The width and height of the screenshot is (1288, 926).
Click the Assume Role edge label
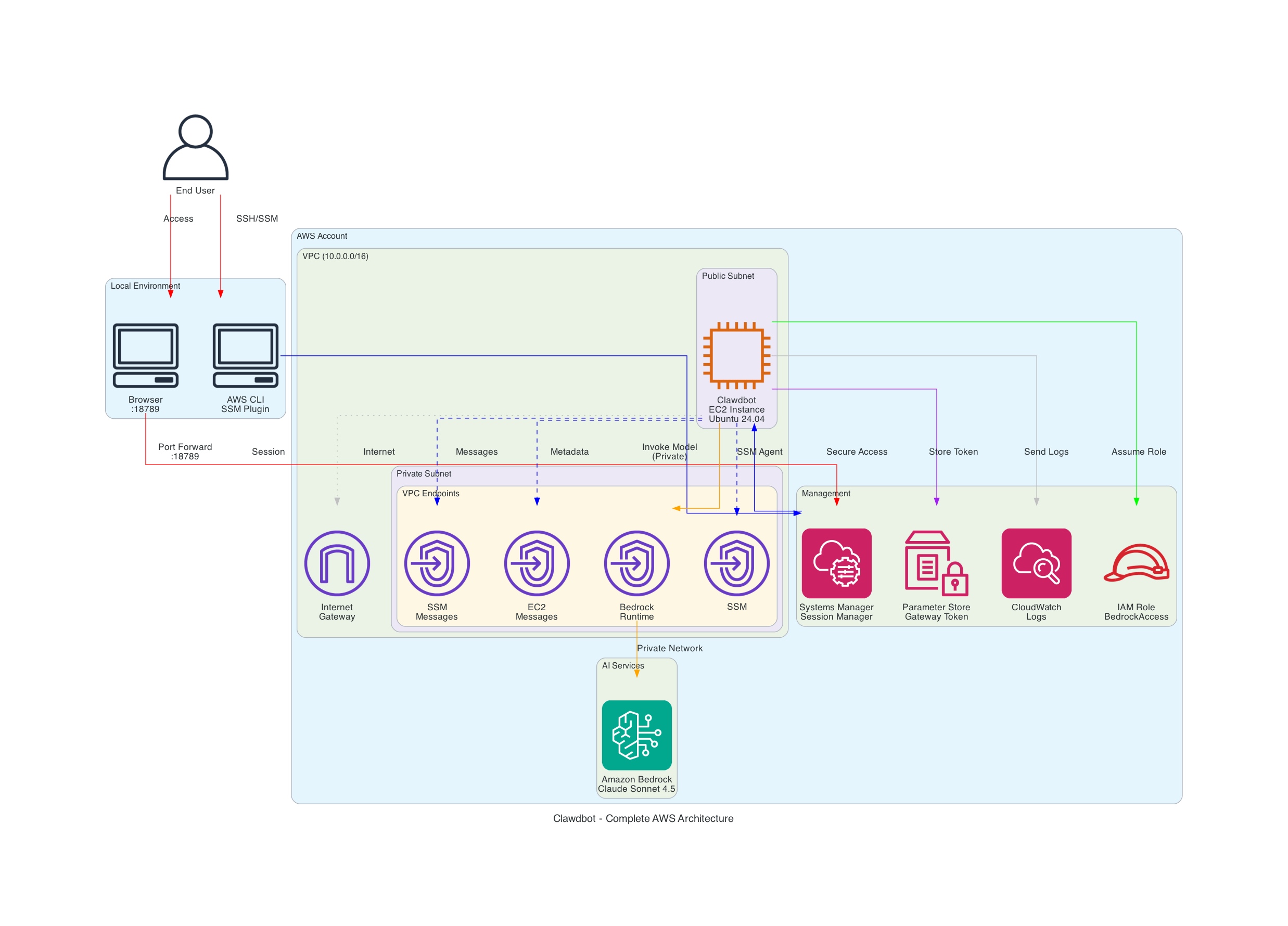[1139, 452]
